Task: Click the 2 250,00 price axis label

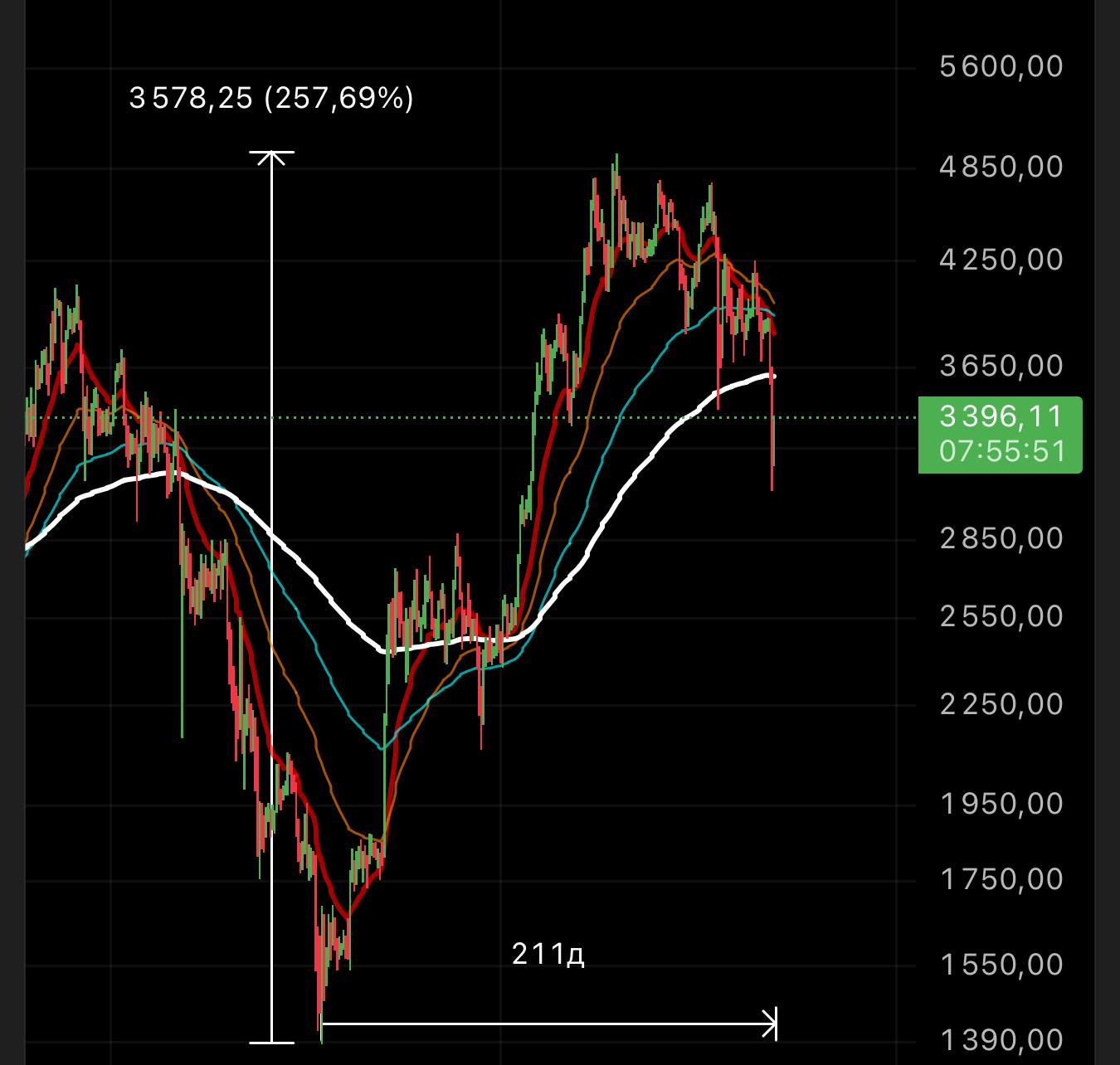Action: tap(1001, 705)
